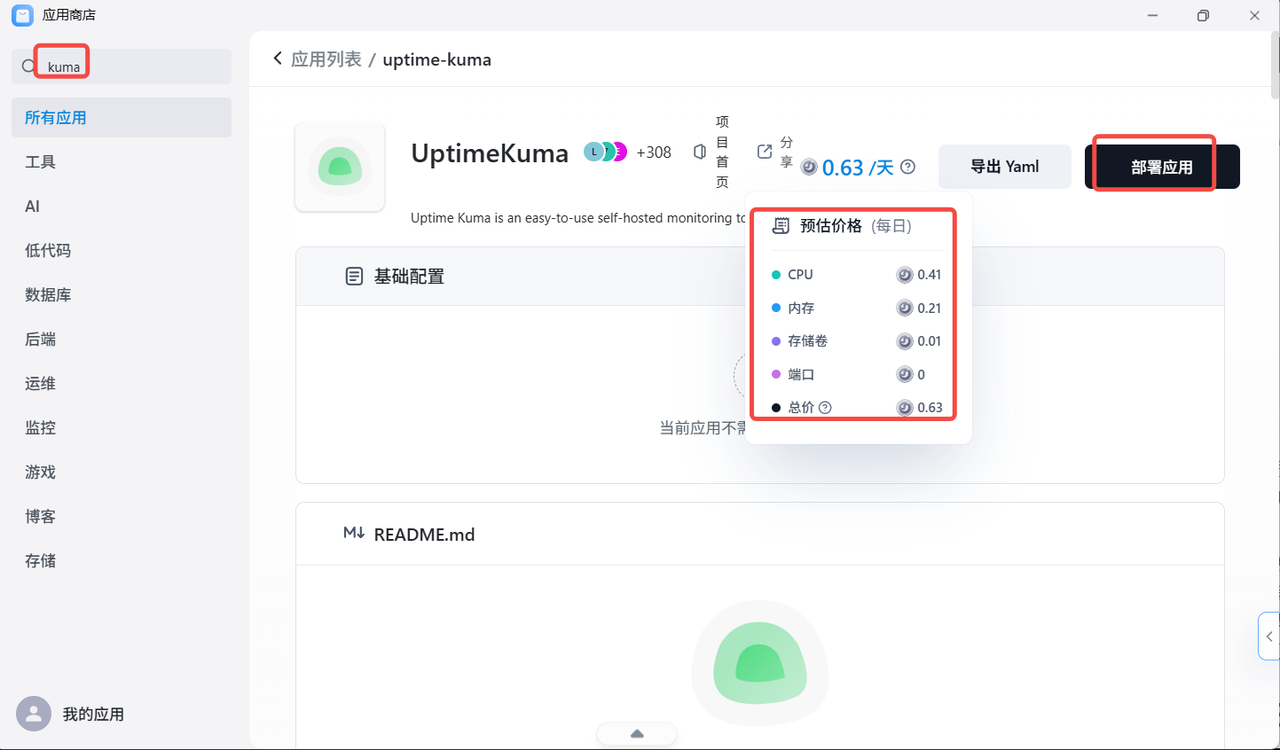Screen dimensions: 1280x750
Task: Click the 存储卷 cost value 0.01
Action: [929, 341]
